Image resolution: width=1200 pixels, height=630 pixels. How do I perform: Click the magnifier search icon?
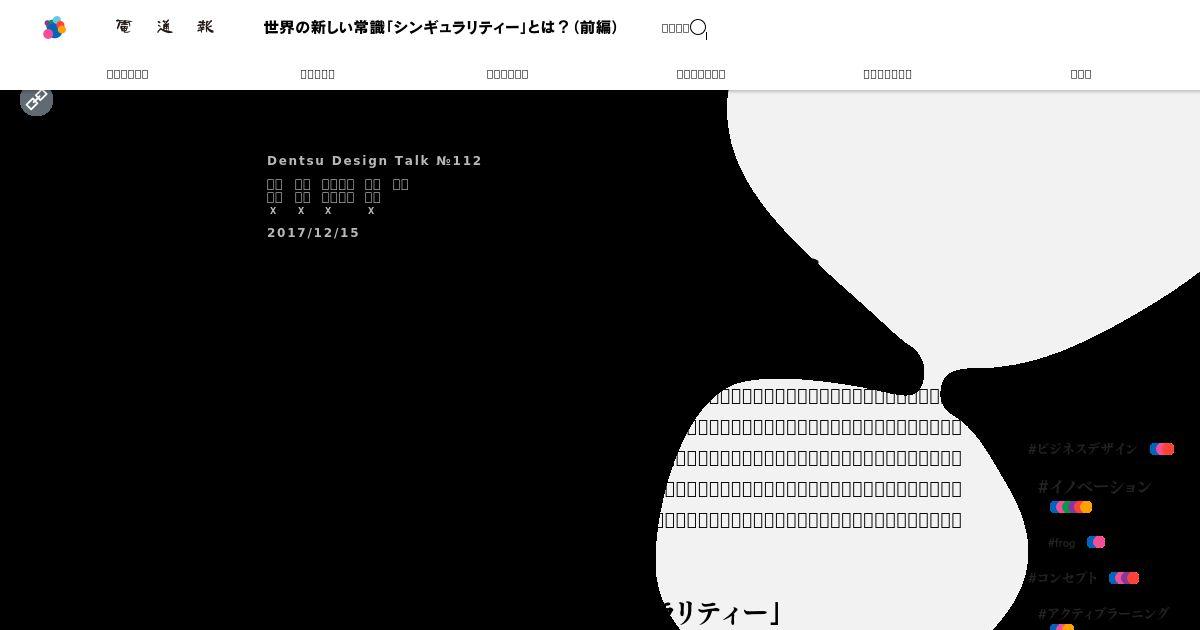click(x=698, y=28)
